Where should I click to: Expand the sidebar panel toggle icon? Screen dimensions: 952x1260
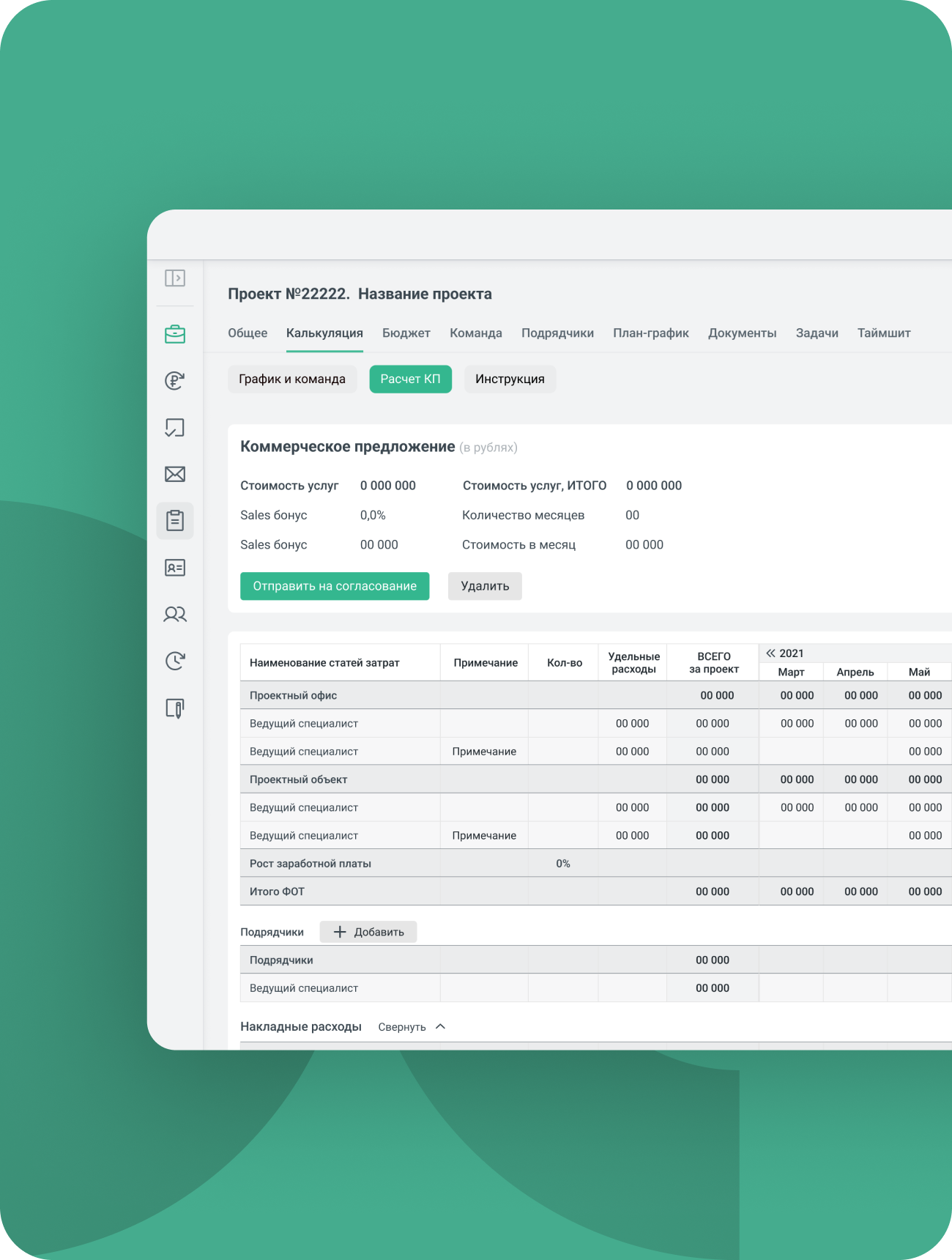(174, 278)
